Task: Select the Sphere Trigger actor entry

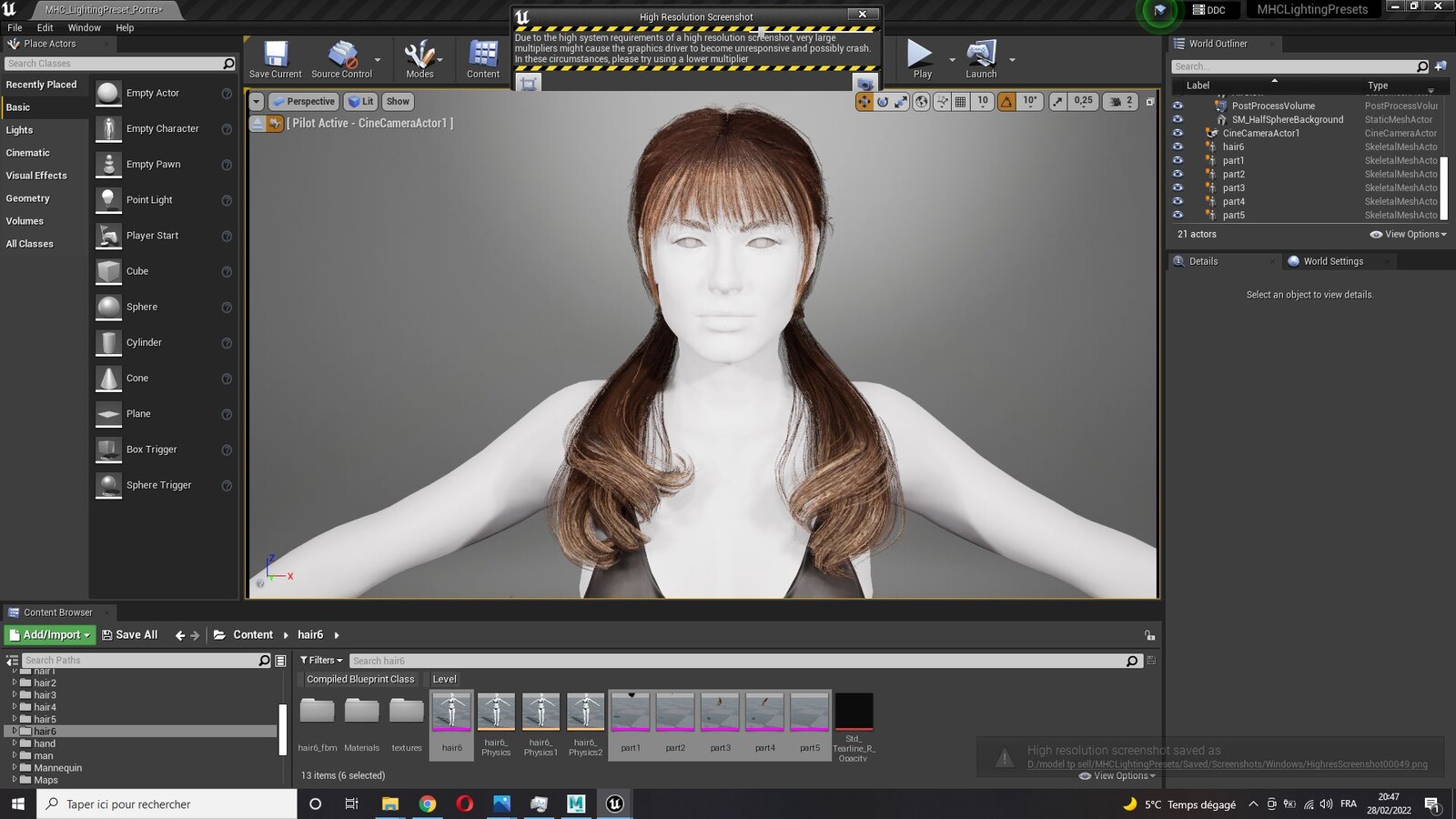Action: click(x=164, y=485)
